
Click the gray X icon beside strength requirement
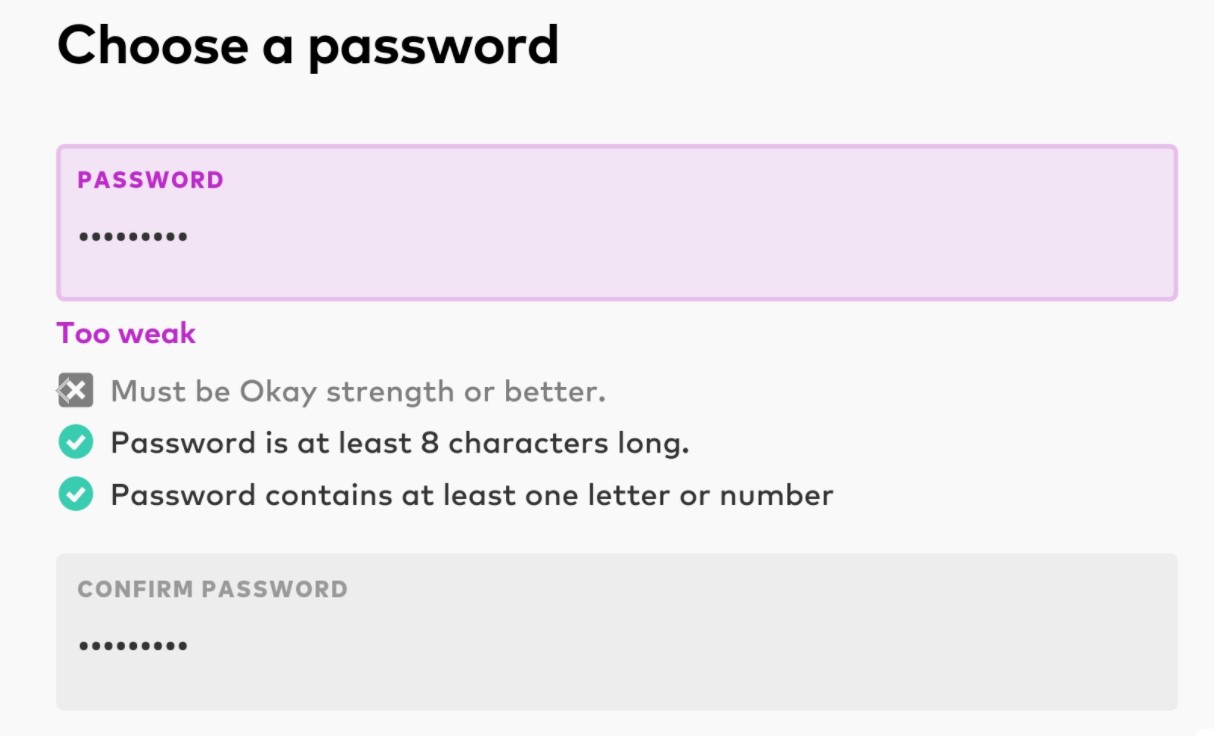tap(75, 391)
